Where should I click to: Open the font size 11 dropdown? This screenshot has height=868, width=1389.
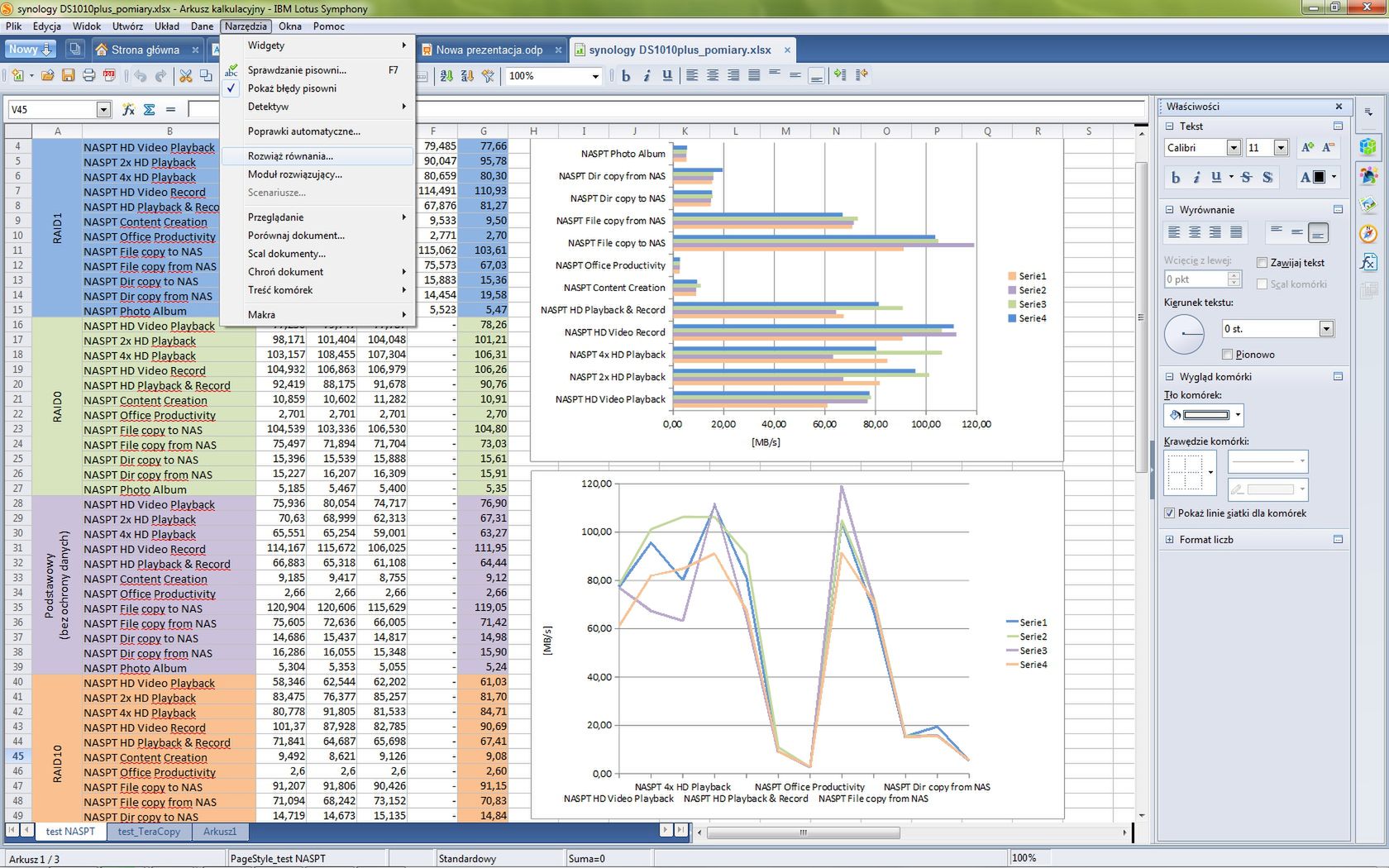coord(1281,148)
